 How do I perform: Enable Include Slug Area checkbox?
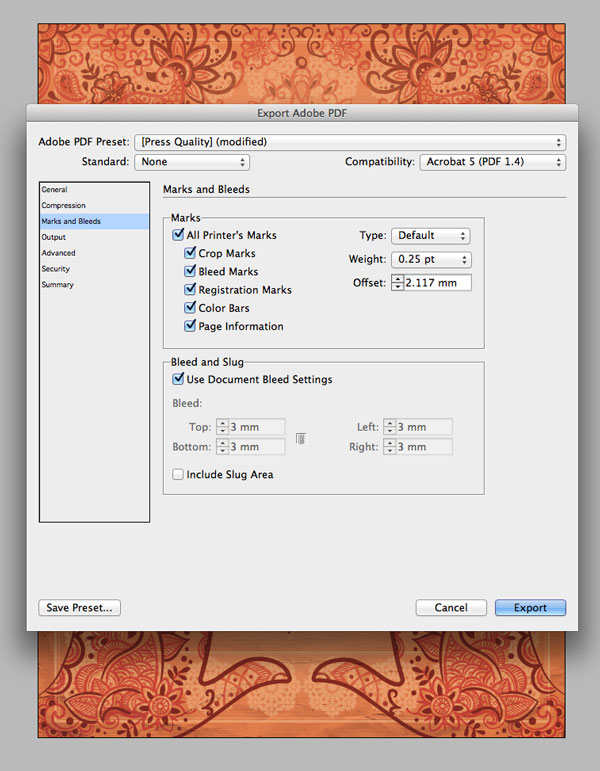point(178,474)
